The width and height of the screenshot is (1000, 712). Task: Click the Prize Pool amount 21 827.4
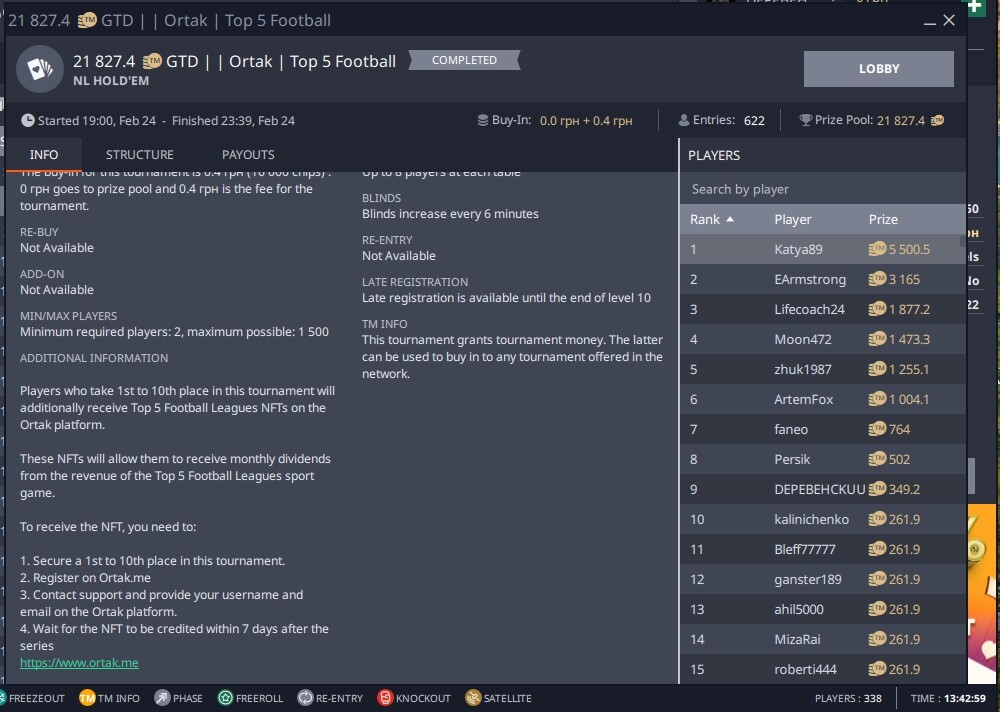901,121
